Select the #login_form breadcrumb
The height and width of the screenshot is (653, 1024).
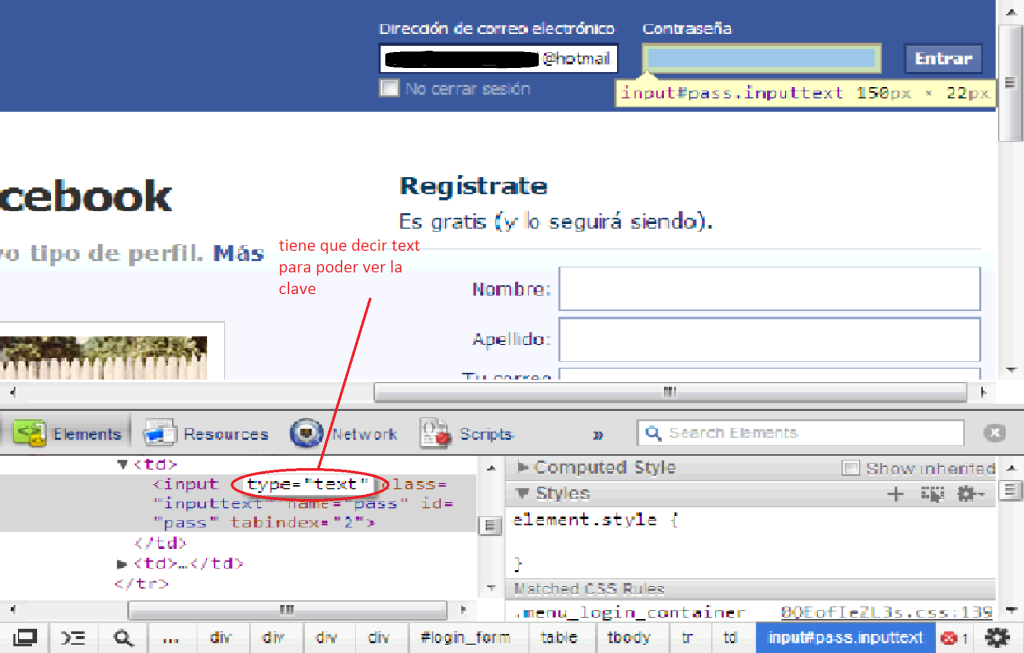coord(465,637)
